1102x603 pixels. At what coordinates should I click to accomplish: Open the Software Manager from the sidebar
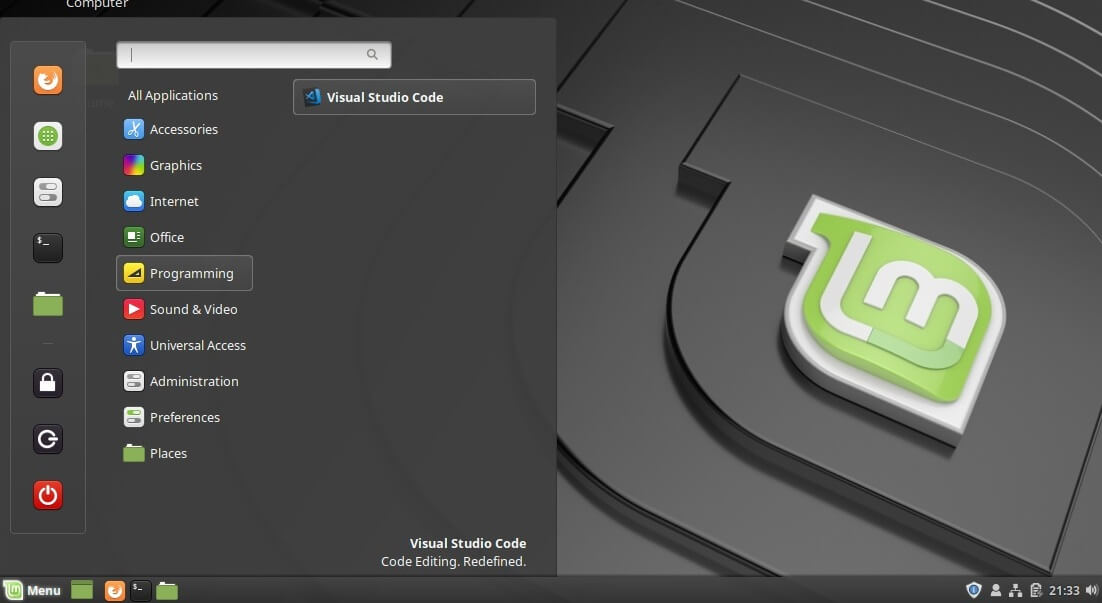pyautogui.click(x=48, y=136)
